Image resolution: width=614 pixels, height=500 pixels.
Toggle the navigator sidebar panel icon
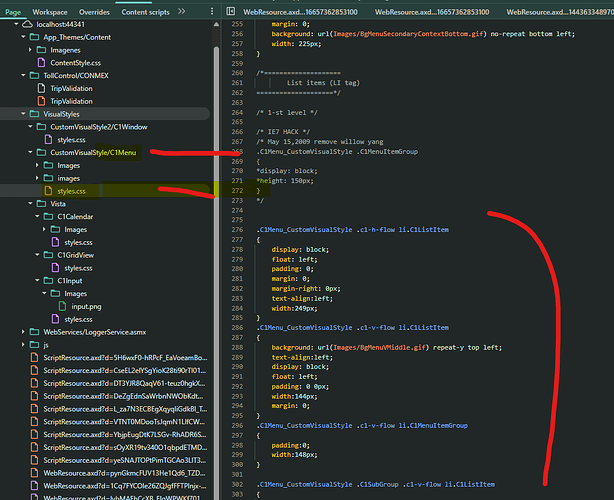tap(231, 11)
